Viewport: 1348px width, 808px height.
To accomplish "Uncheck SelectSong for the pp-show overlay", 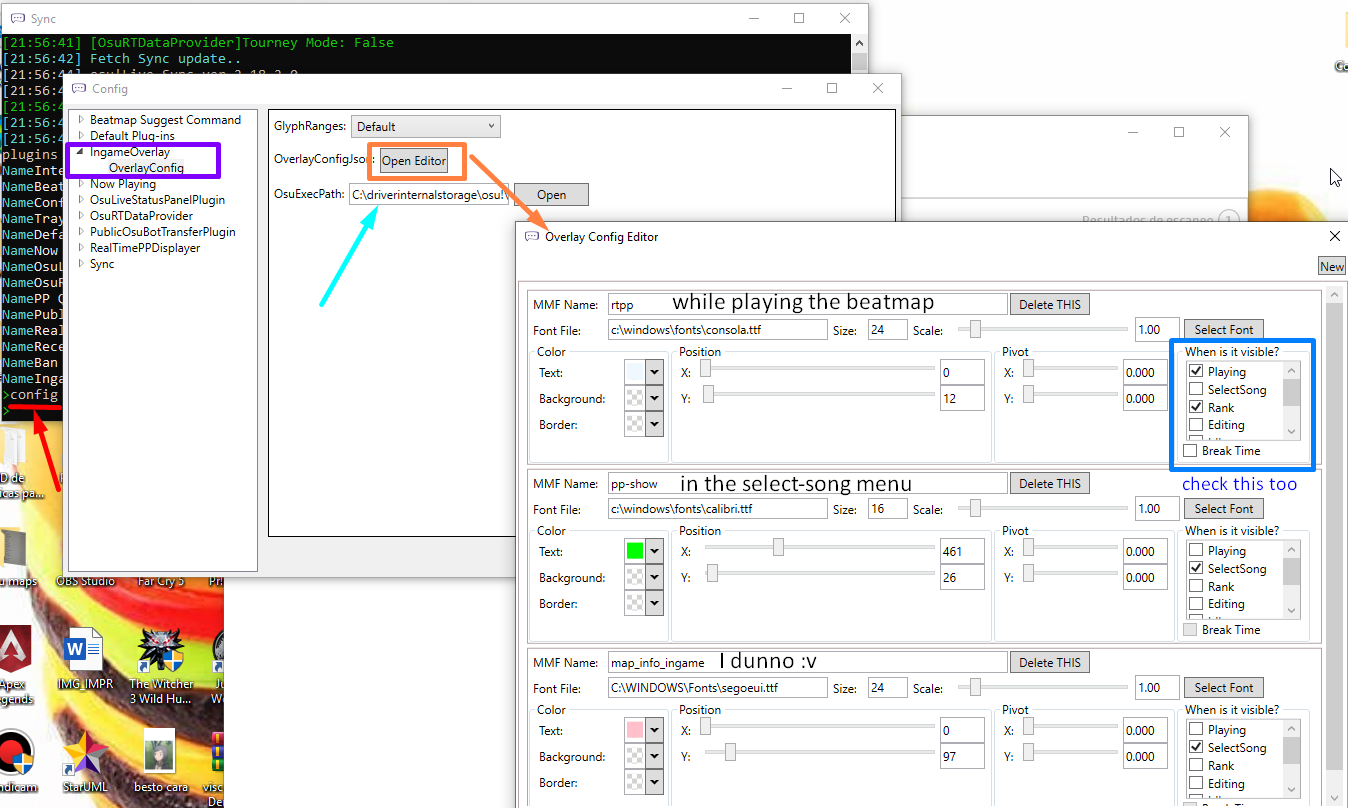I will [1196, 568].
